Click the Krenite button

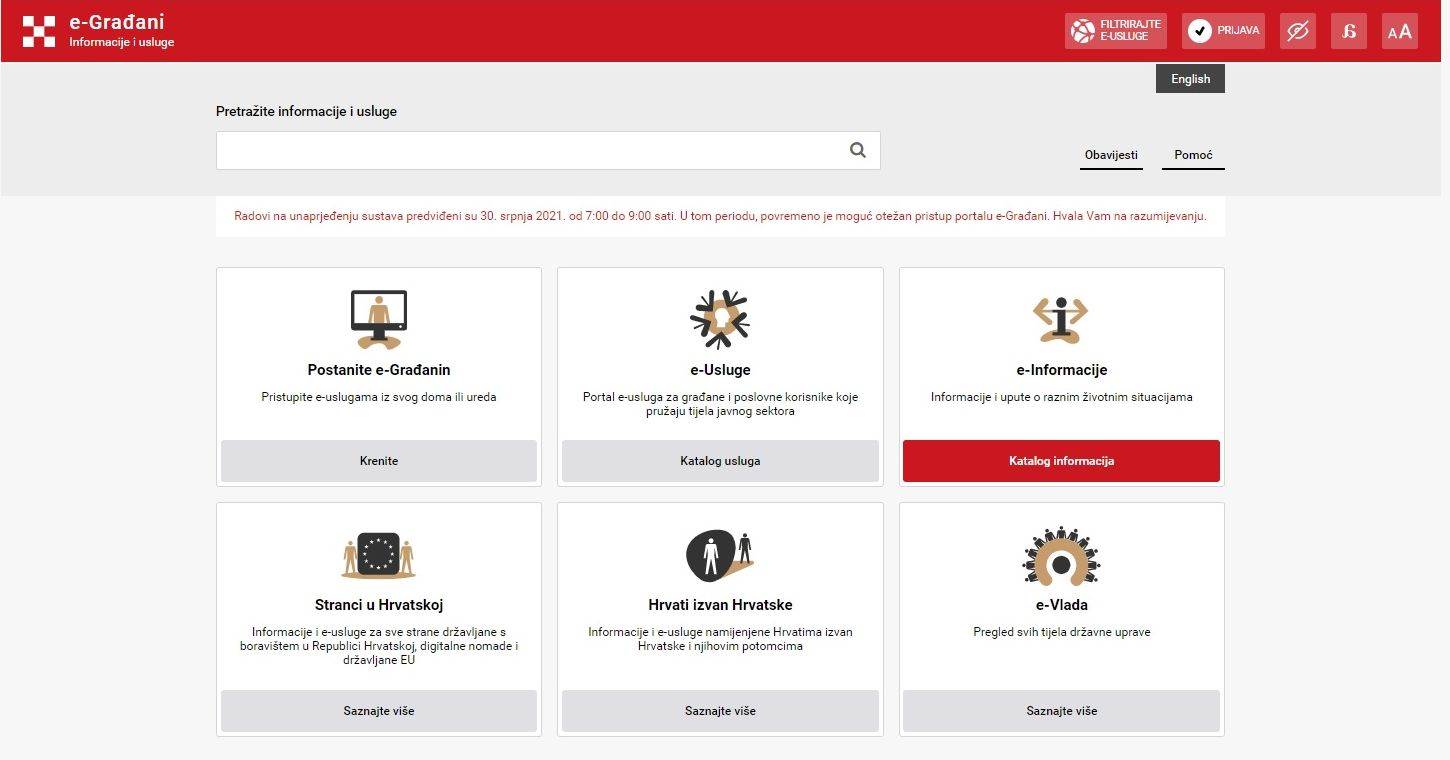pos(378,461)
